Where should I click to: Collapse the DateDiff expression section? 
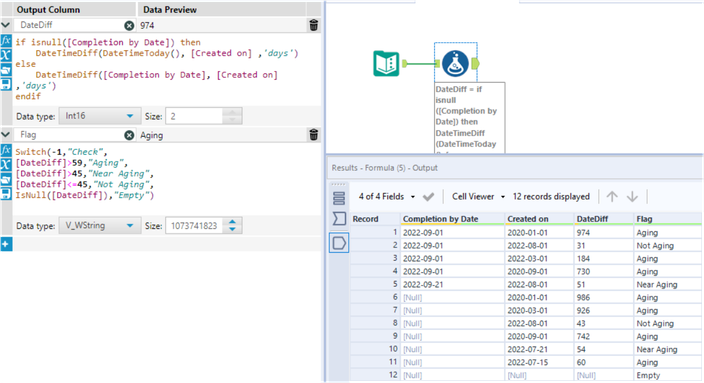click(6, 25)
